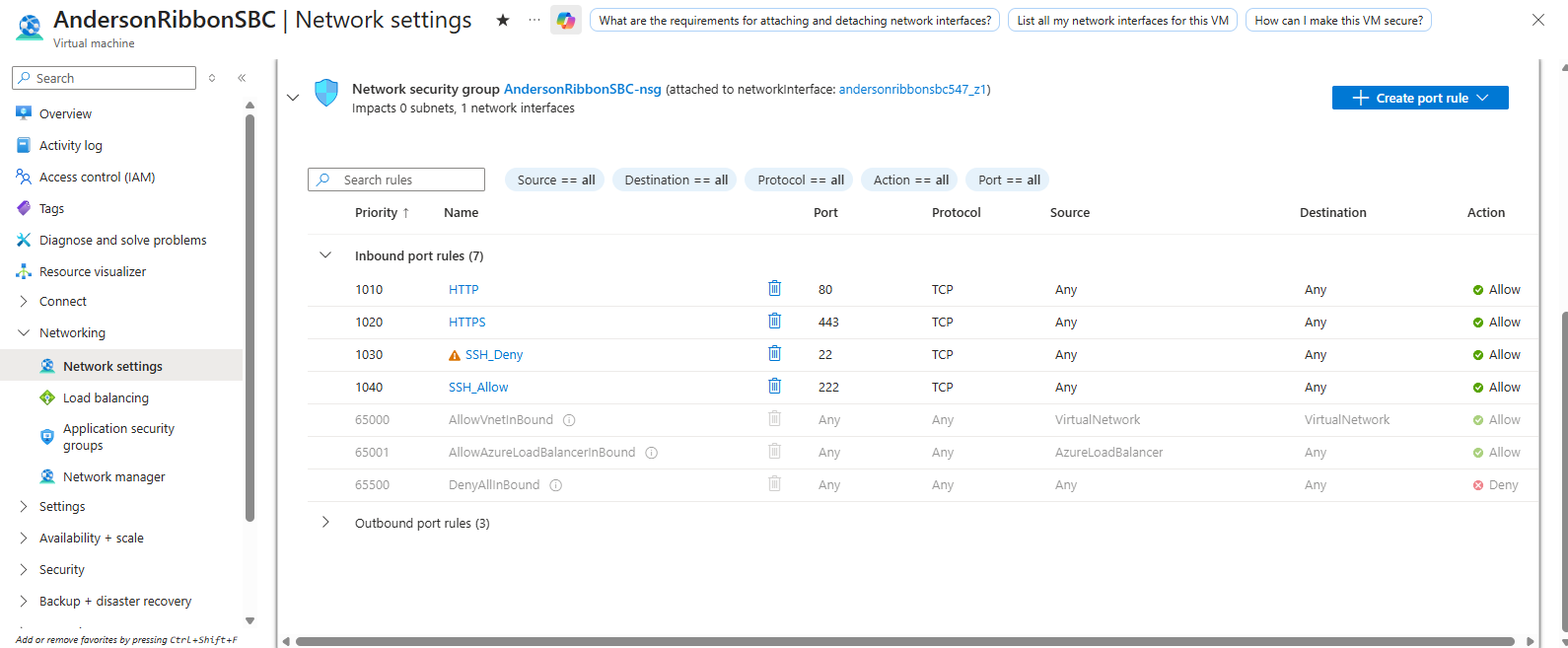Click the 'Port == all' filter pill

coord(1009,180)
